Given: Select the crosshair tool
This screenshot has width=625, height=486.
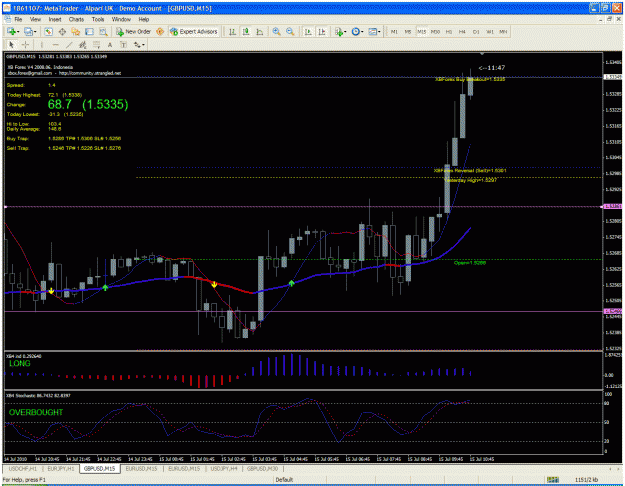Looking at the screenshot, I should point(25,45).
